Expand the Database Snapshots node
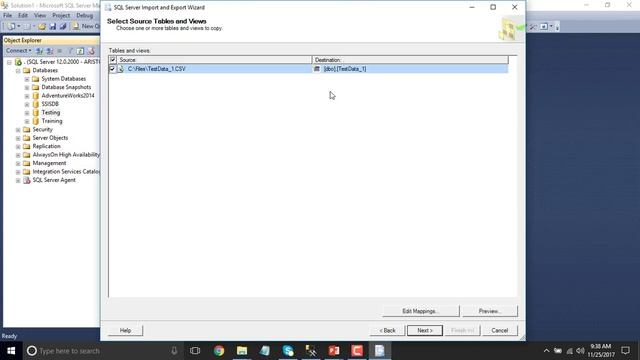Image resolution: width=640 pixels, height=360 pixels. coord(27,87)
